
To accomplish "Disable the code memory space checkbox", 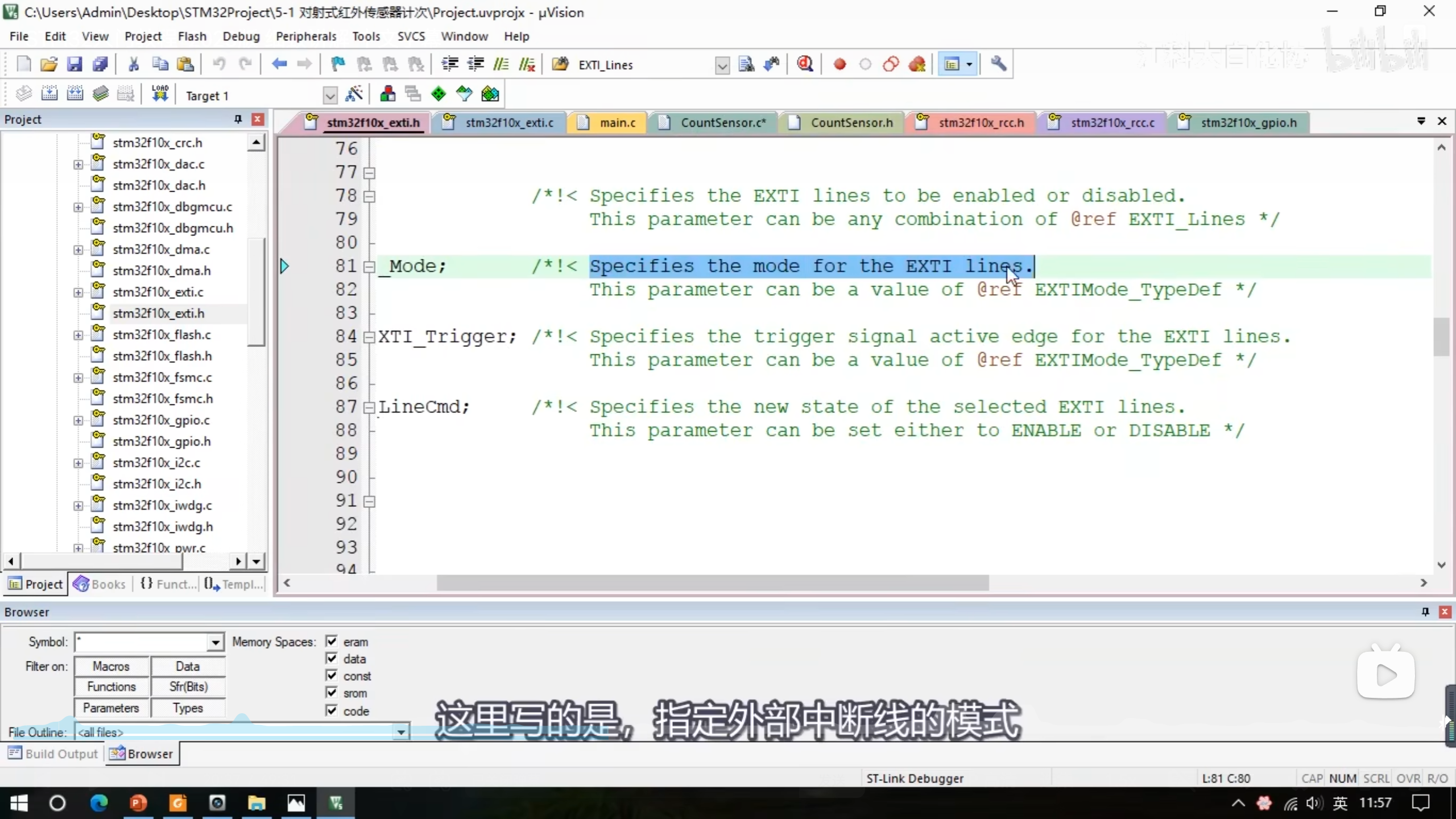I will (x=332, y=710).
